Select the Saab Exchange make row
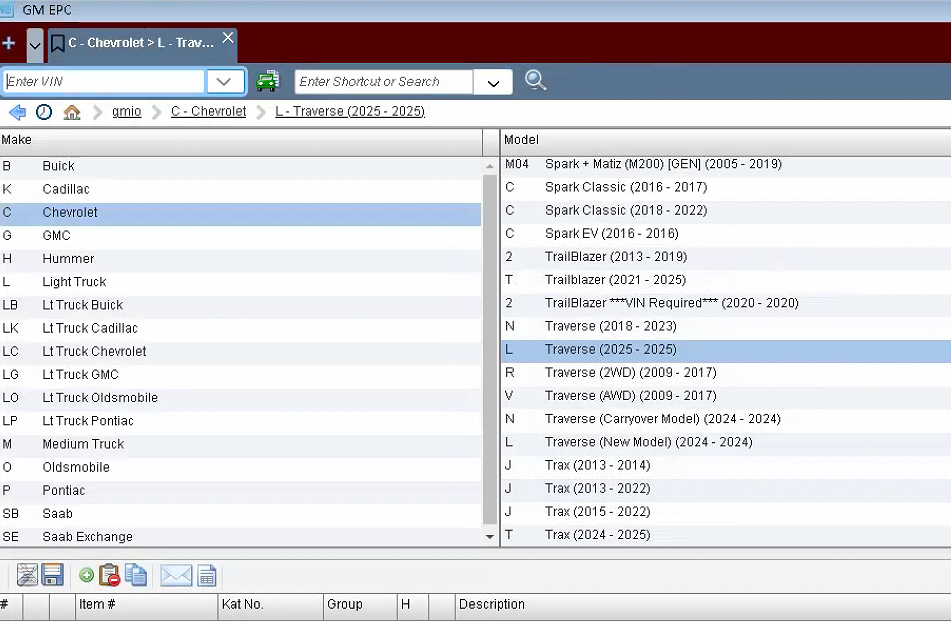Screen dimensions: 951x621 241,537
